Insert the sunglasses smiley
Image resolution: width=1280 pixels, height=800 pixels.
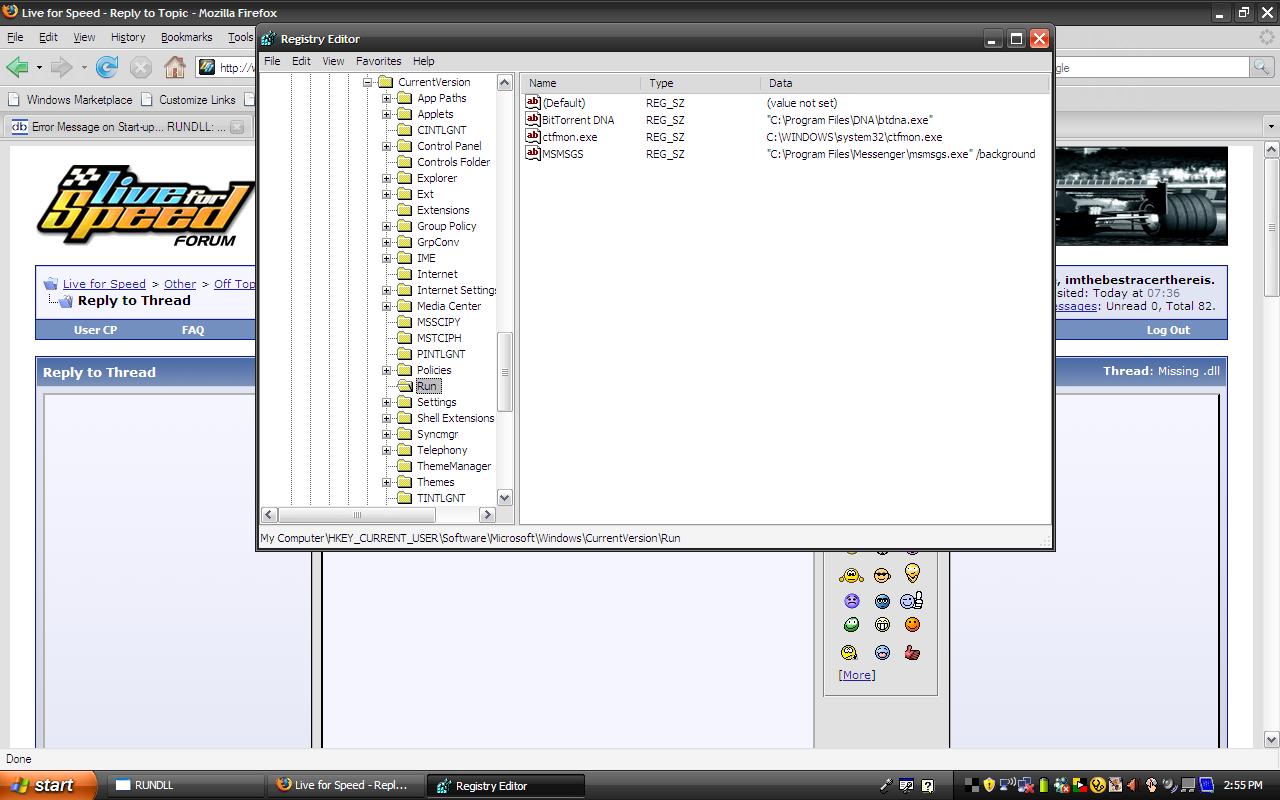point(882,575)
